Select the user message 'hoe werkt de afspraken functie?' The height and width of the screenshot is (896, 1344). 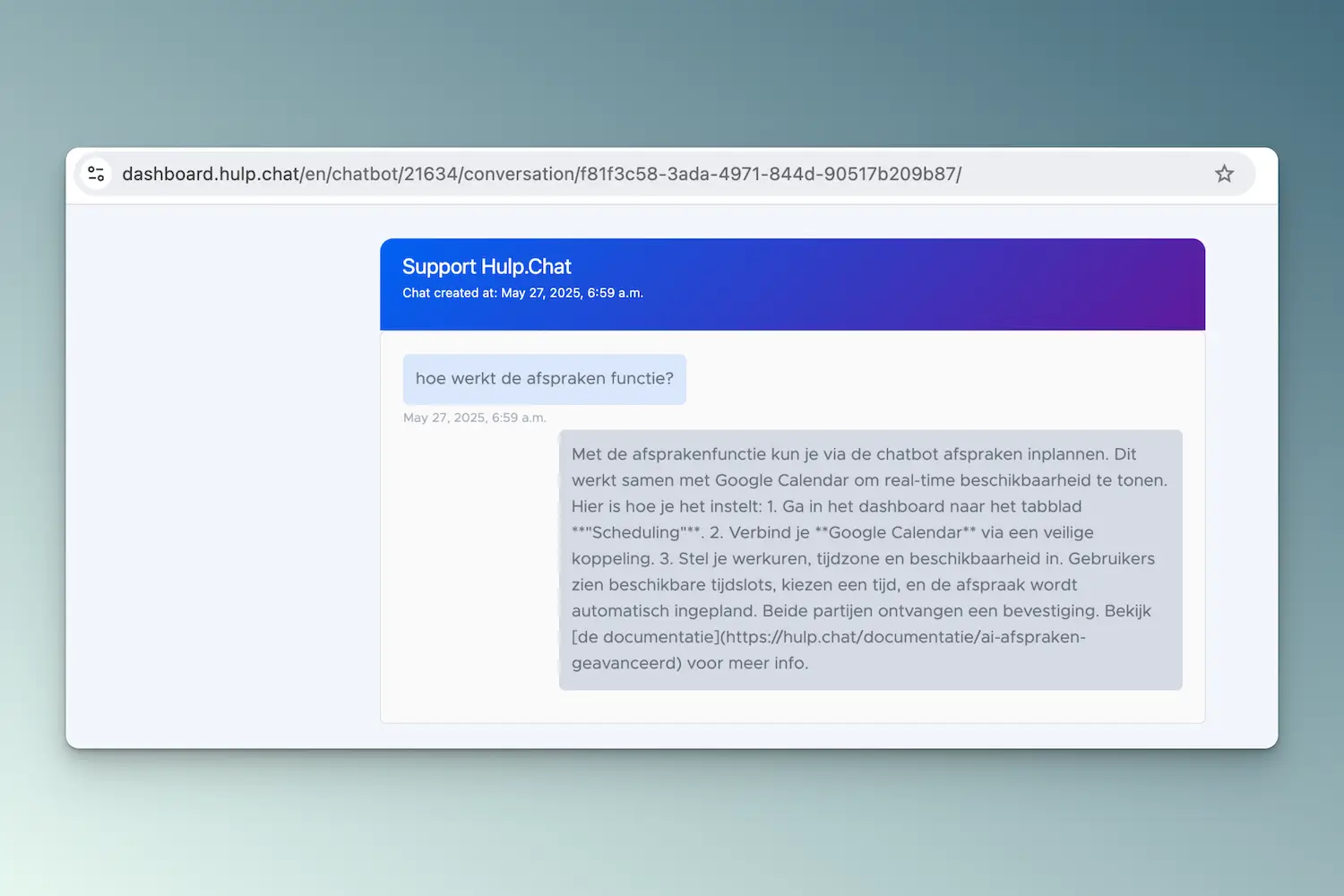tap(544, 379)
